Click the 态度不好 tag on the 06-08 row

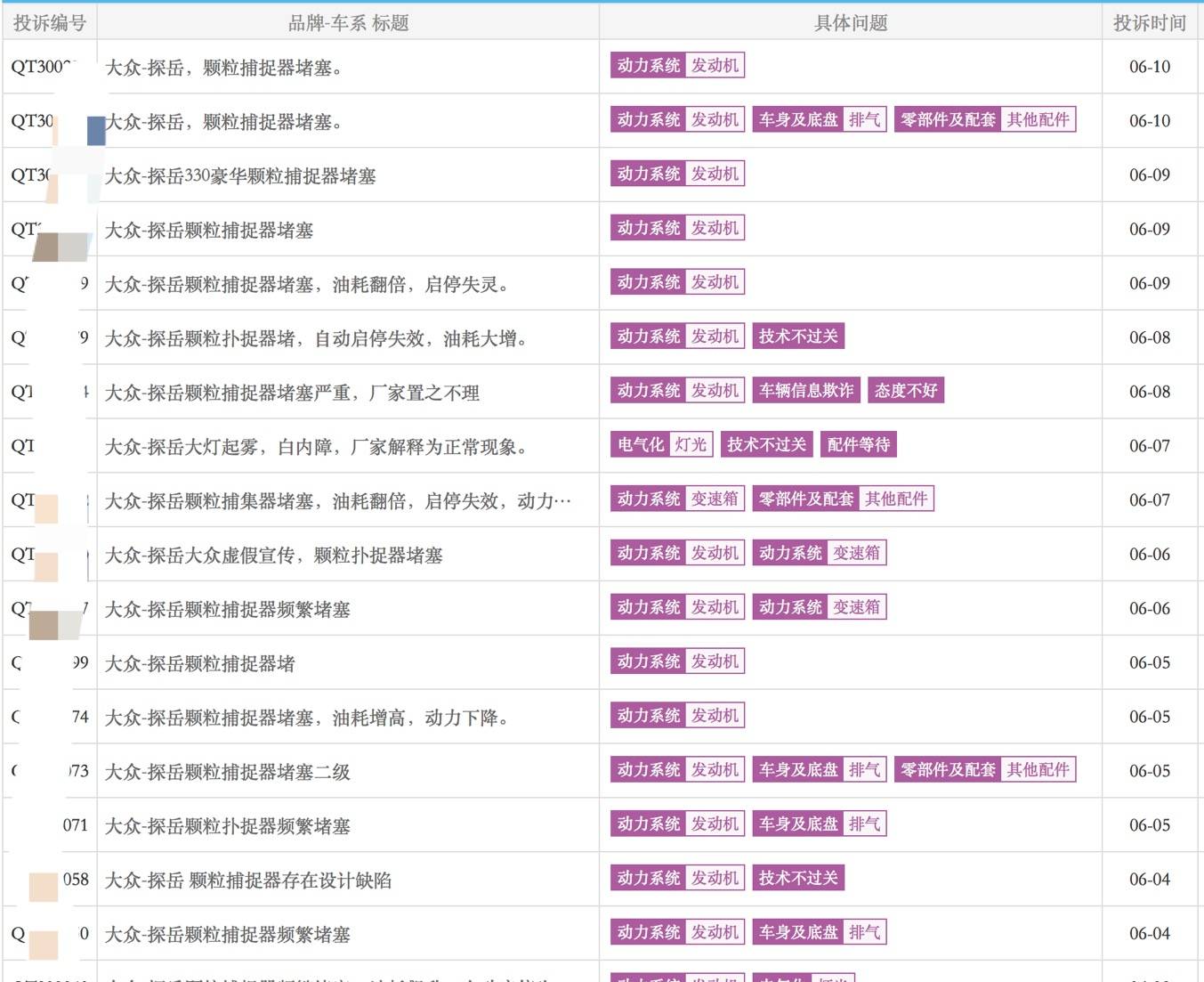(x=905, y=390)
